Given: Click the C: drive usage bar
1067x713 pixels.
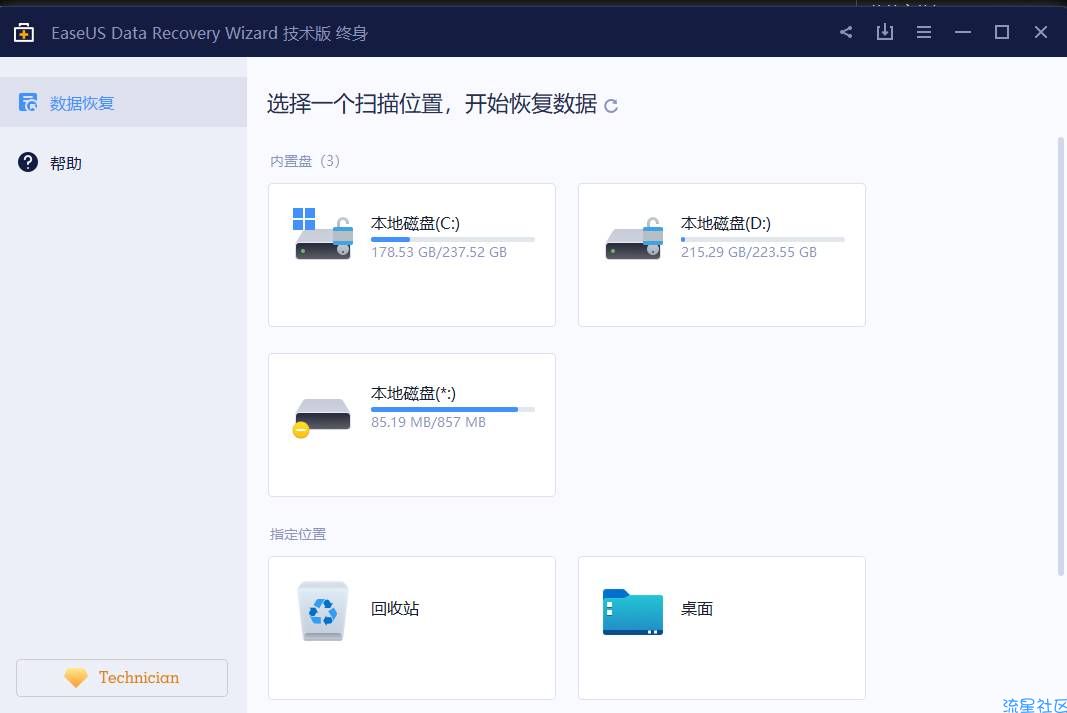Looking at the screenshot, I should pyautogui.click(x=453, y=239).
